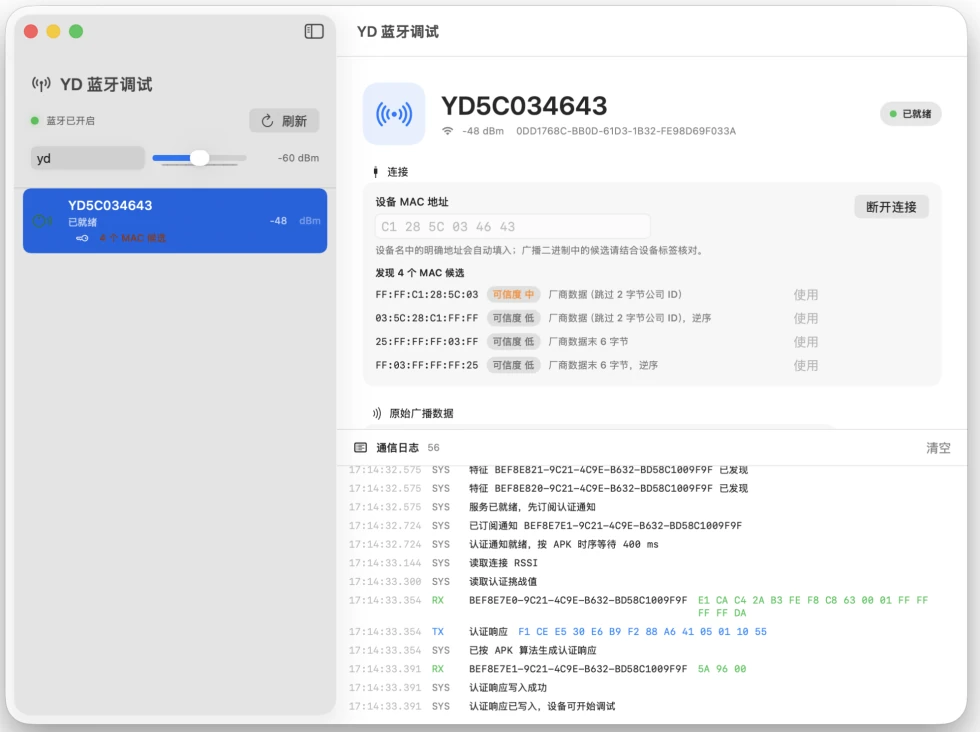Click the 可信度 中 confidence badge
The height and width of the screenshot is (732, 980).
point(513,294)
